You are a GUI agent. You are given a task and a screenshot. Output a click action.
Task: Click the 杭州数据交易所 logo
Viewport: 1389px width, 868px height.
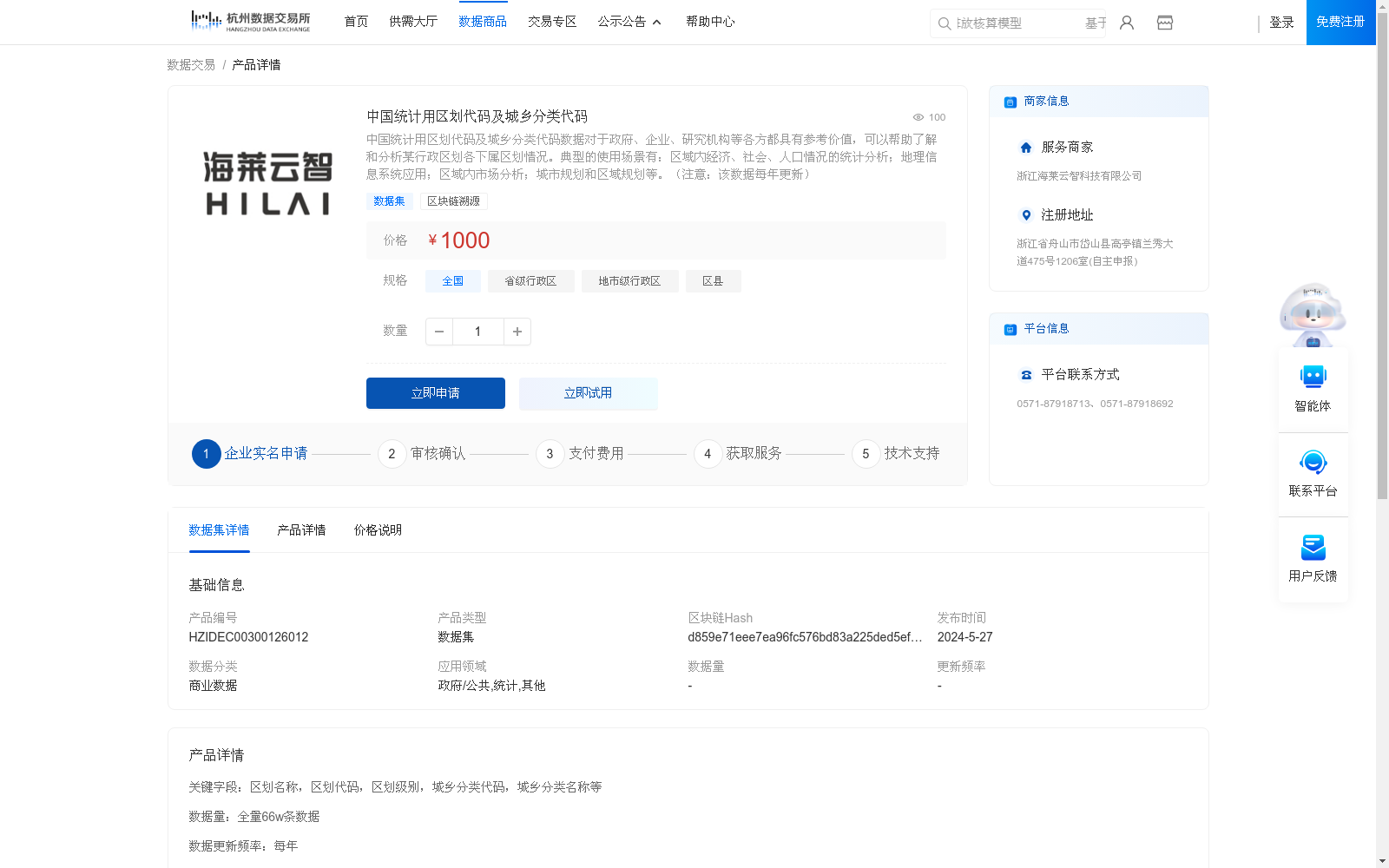point(250,21)
